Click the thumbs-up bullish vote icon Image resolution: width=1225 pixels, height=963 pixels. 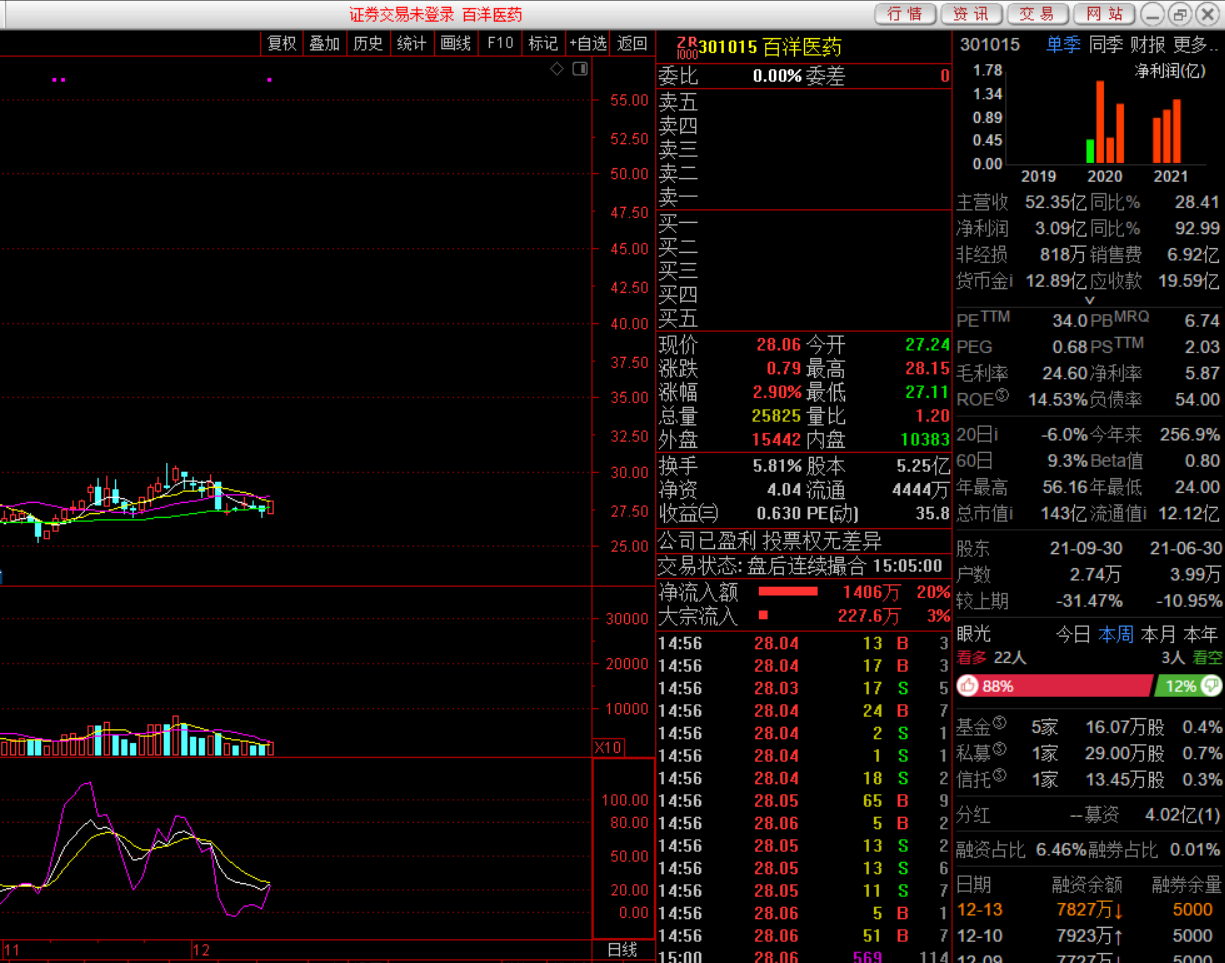(x=967, y=686)
